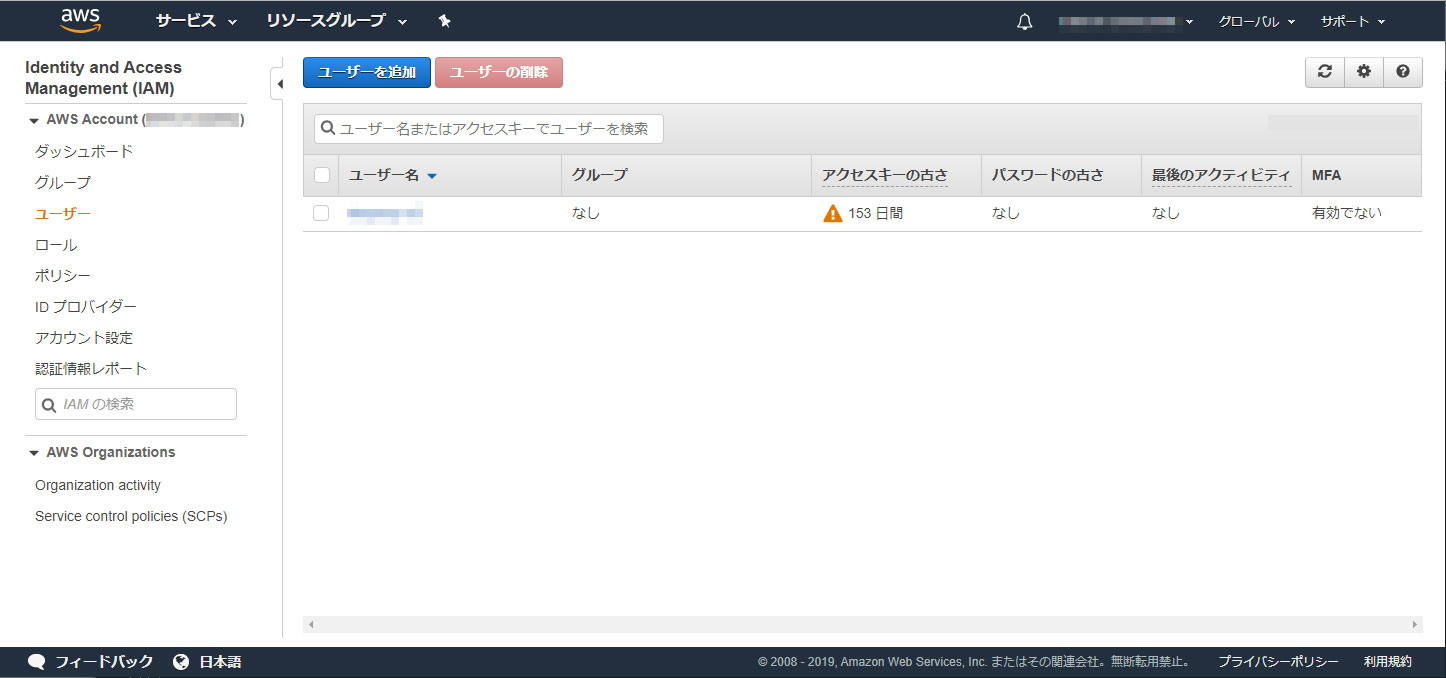Click ユーザーを追加 button
Image resolution: width=1446 pixels, height=678 pixels.
[367, 72]
